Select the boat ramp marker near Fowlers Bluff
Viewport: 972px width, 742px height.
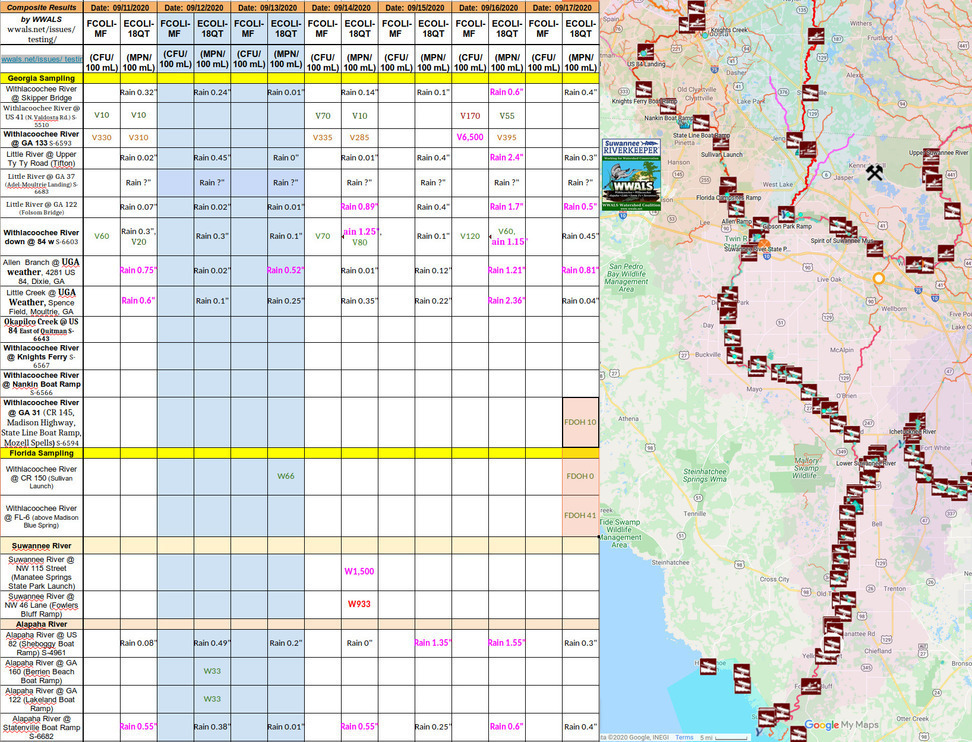pyautogui.click(x=810, y=686)
